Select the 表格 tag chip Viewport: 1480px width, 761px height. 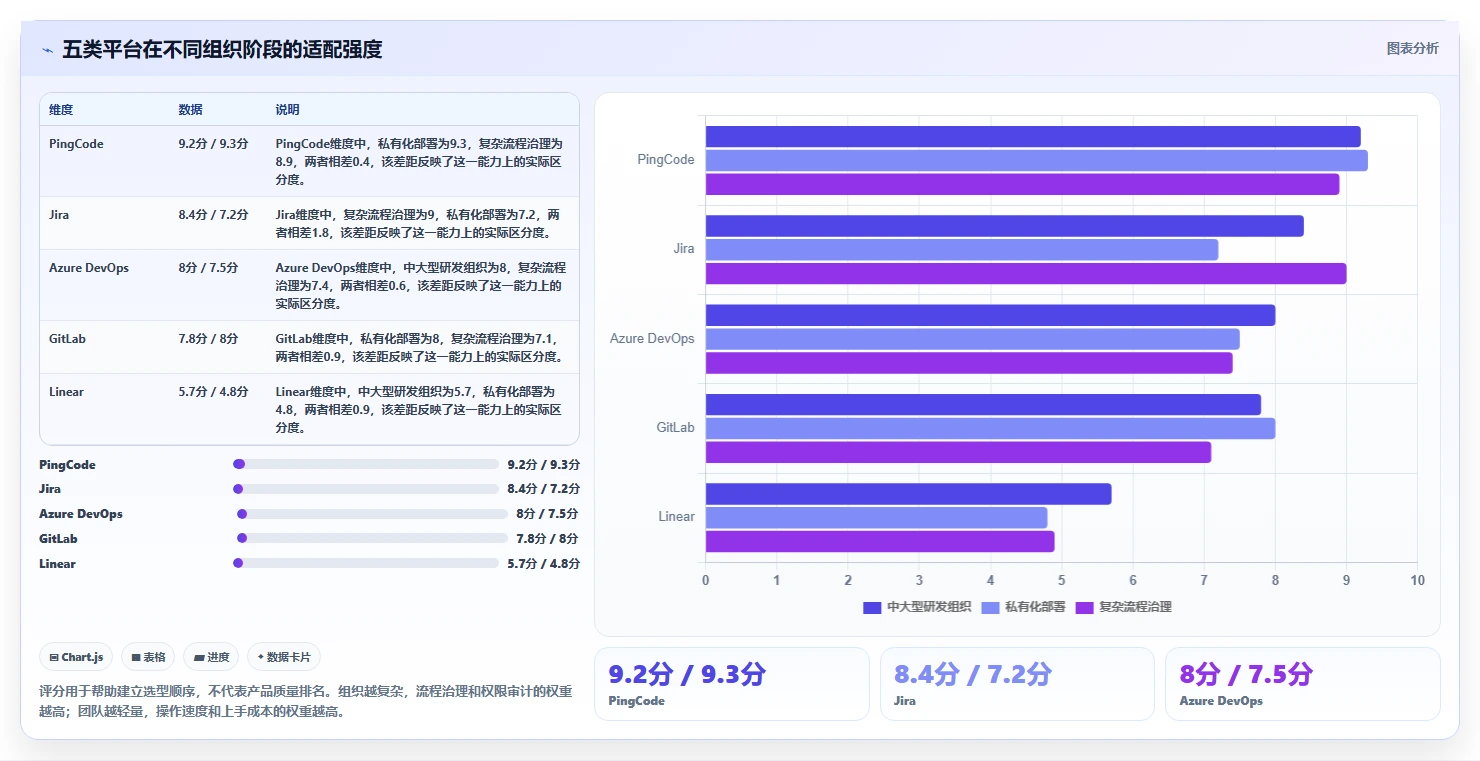[x=148, y=657]
